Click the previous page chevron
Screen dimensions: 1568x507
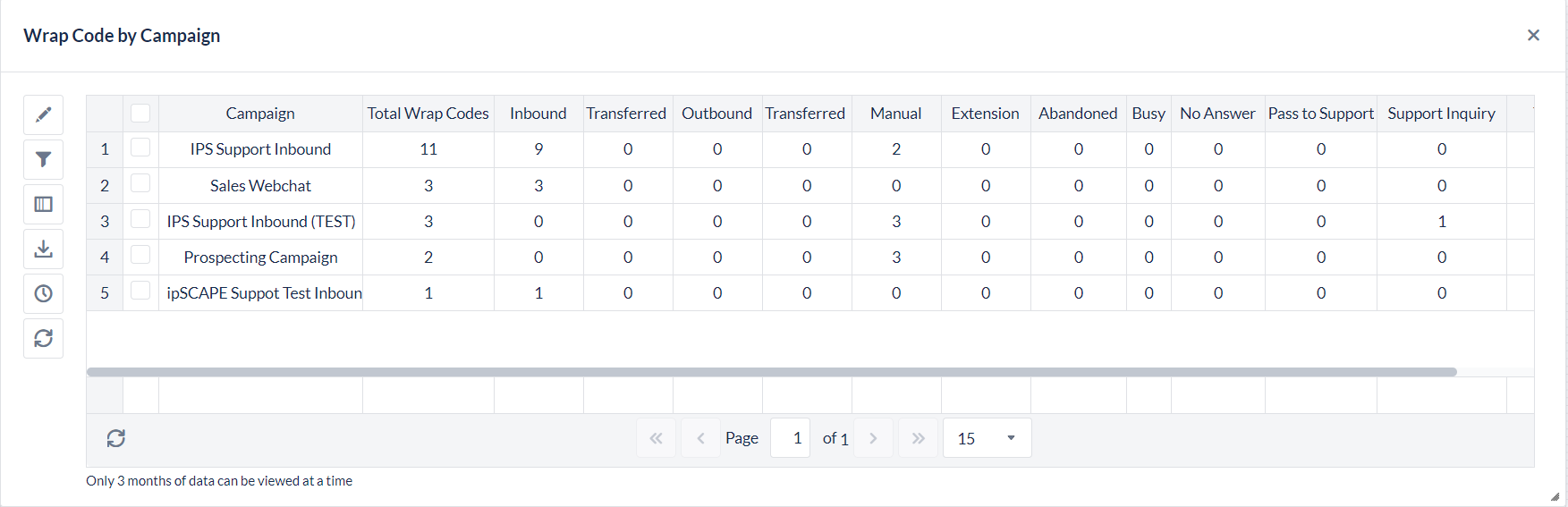(700, 438)
